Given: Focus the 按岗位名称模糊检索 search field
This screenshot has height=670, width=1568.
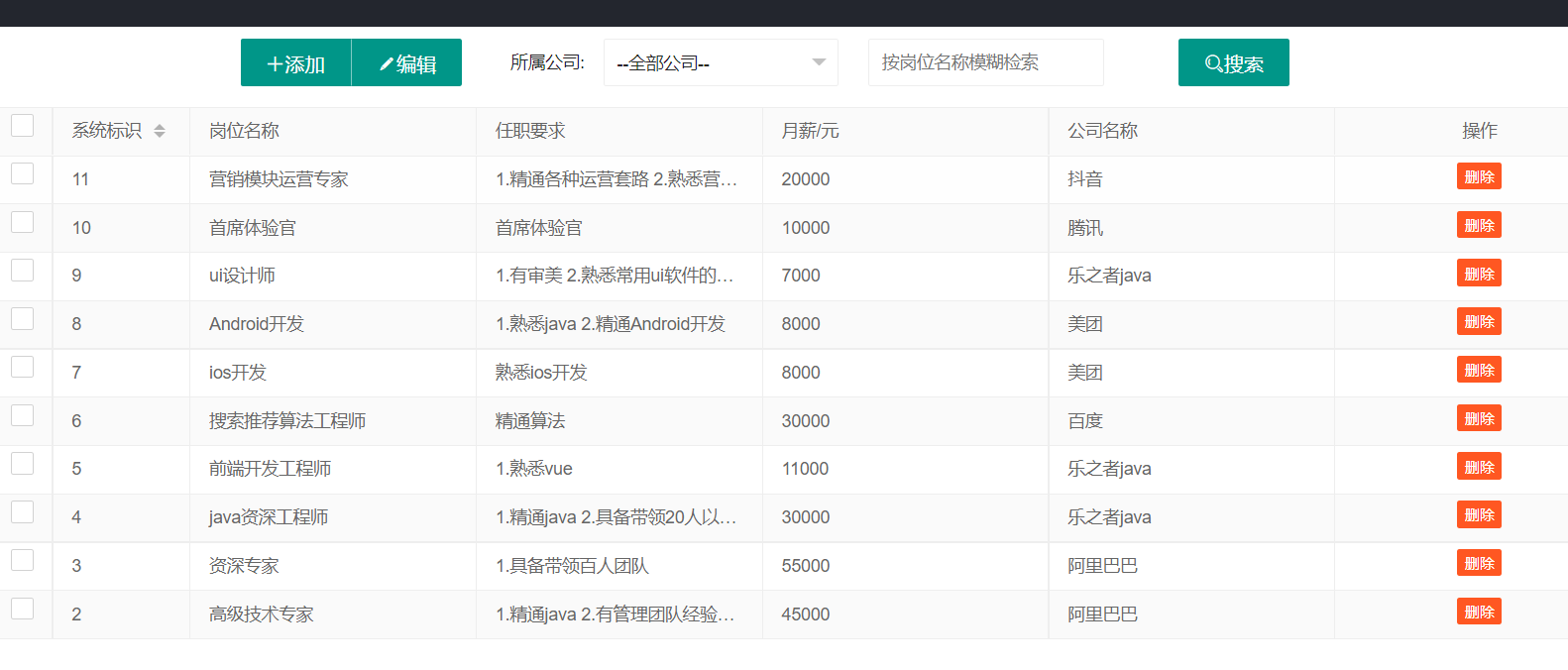Looking at the screenshot, I should click(x=985, y=62).
